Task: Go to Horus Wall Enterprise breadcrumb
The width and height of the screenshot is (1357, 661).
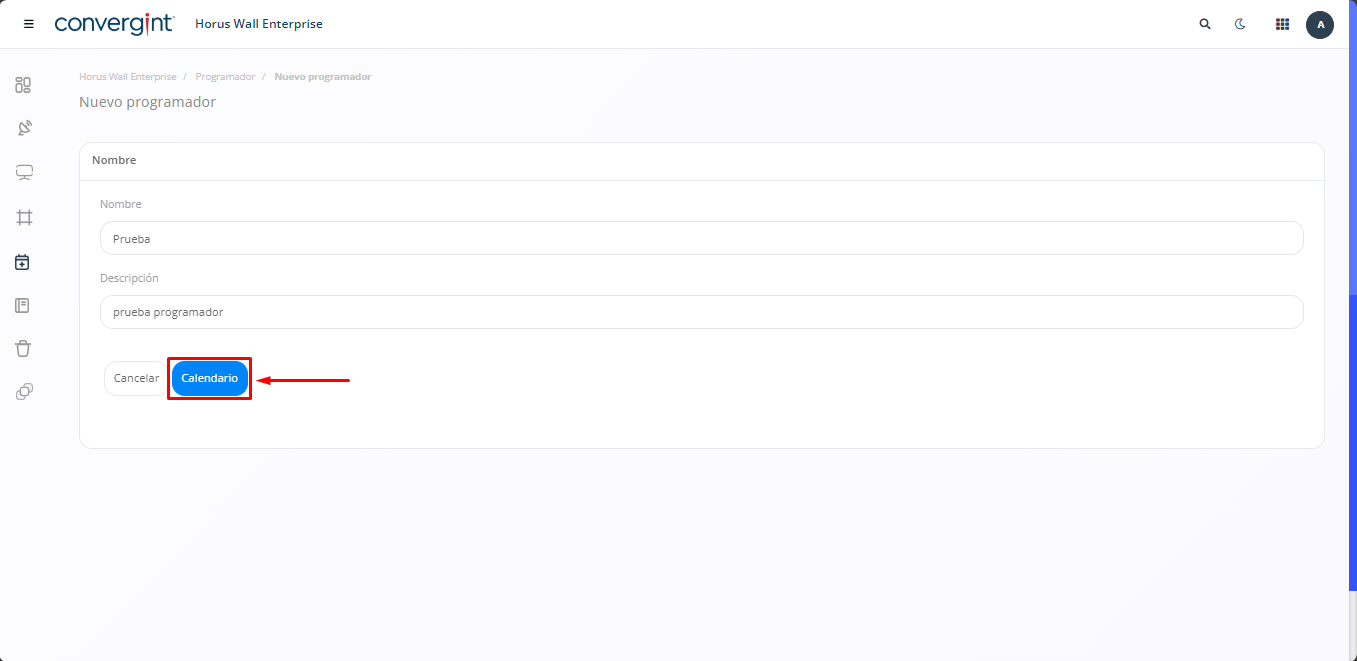Action: click(128, 77)
